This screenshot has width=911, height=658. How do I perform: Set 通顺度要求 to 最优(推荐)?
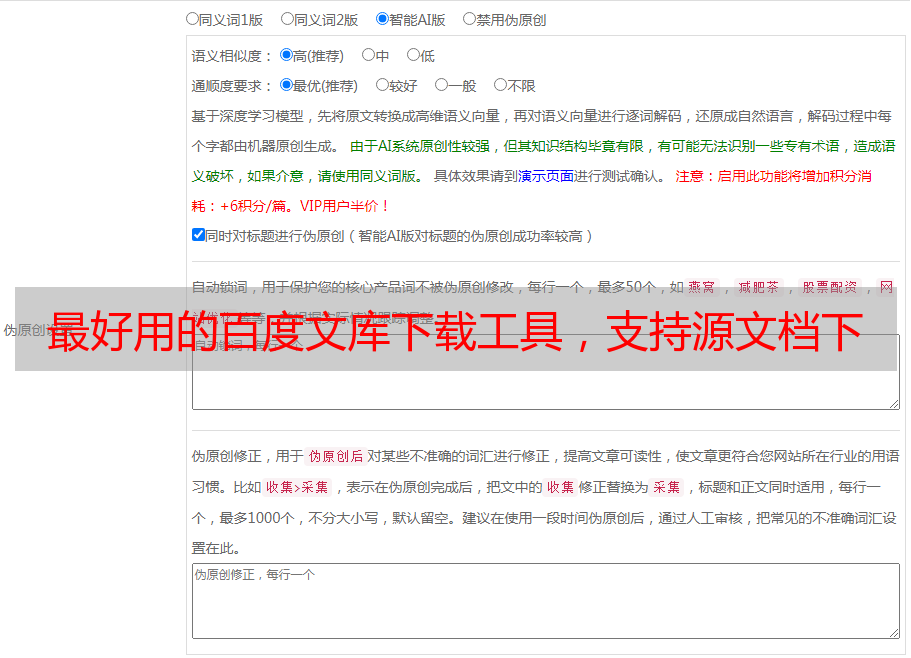286,85
